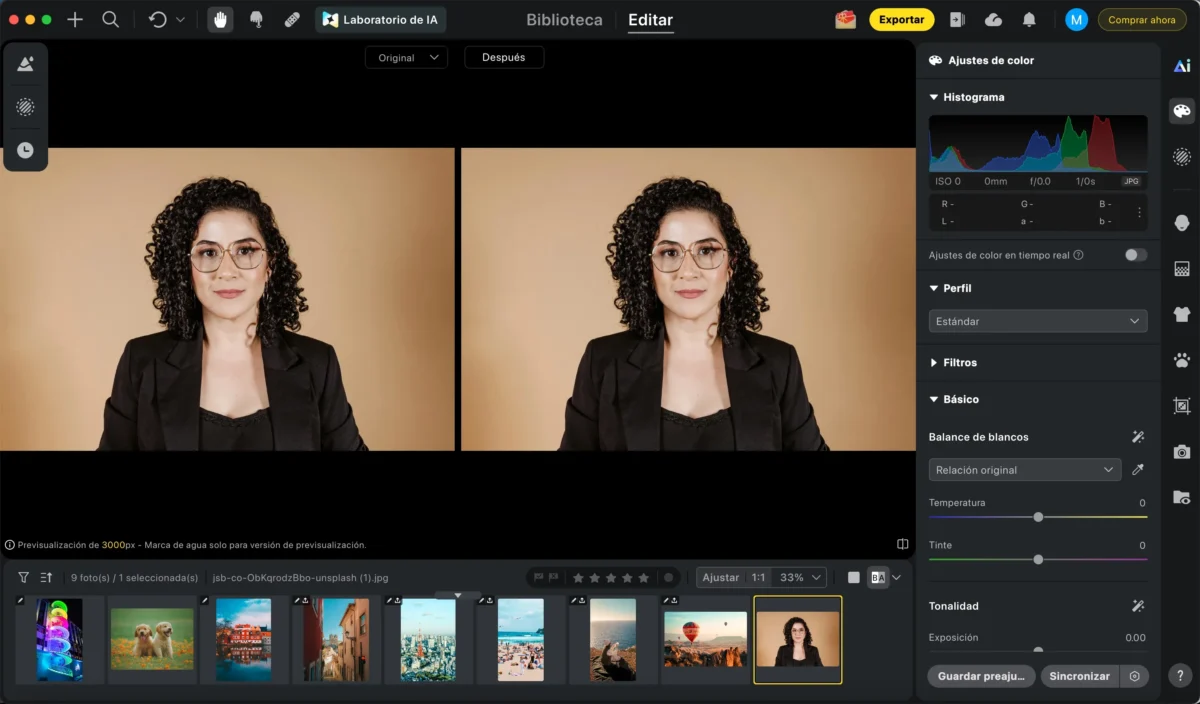Select the hot air balloon thumbnail
Screen dimensions: 1200x704
pyautogui.click(x=705, y=639)
